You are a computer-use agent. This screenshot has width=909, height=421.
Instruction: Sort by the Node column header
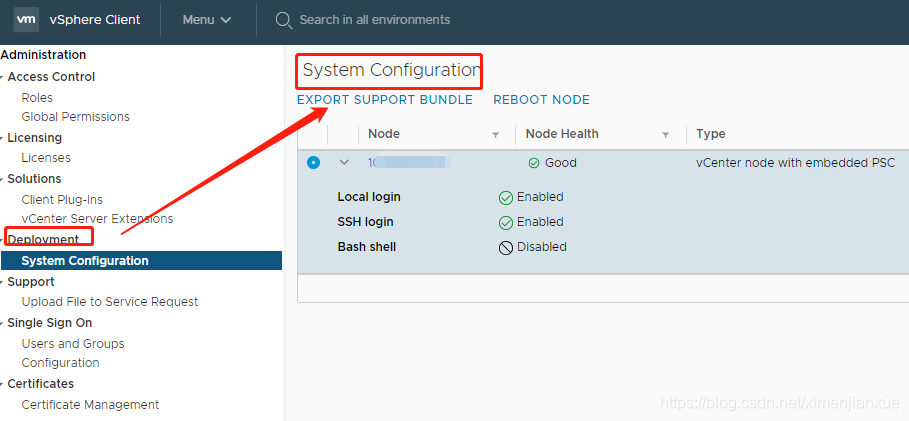point(384,134)
